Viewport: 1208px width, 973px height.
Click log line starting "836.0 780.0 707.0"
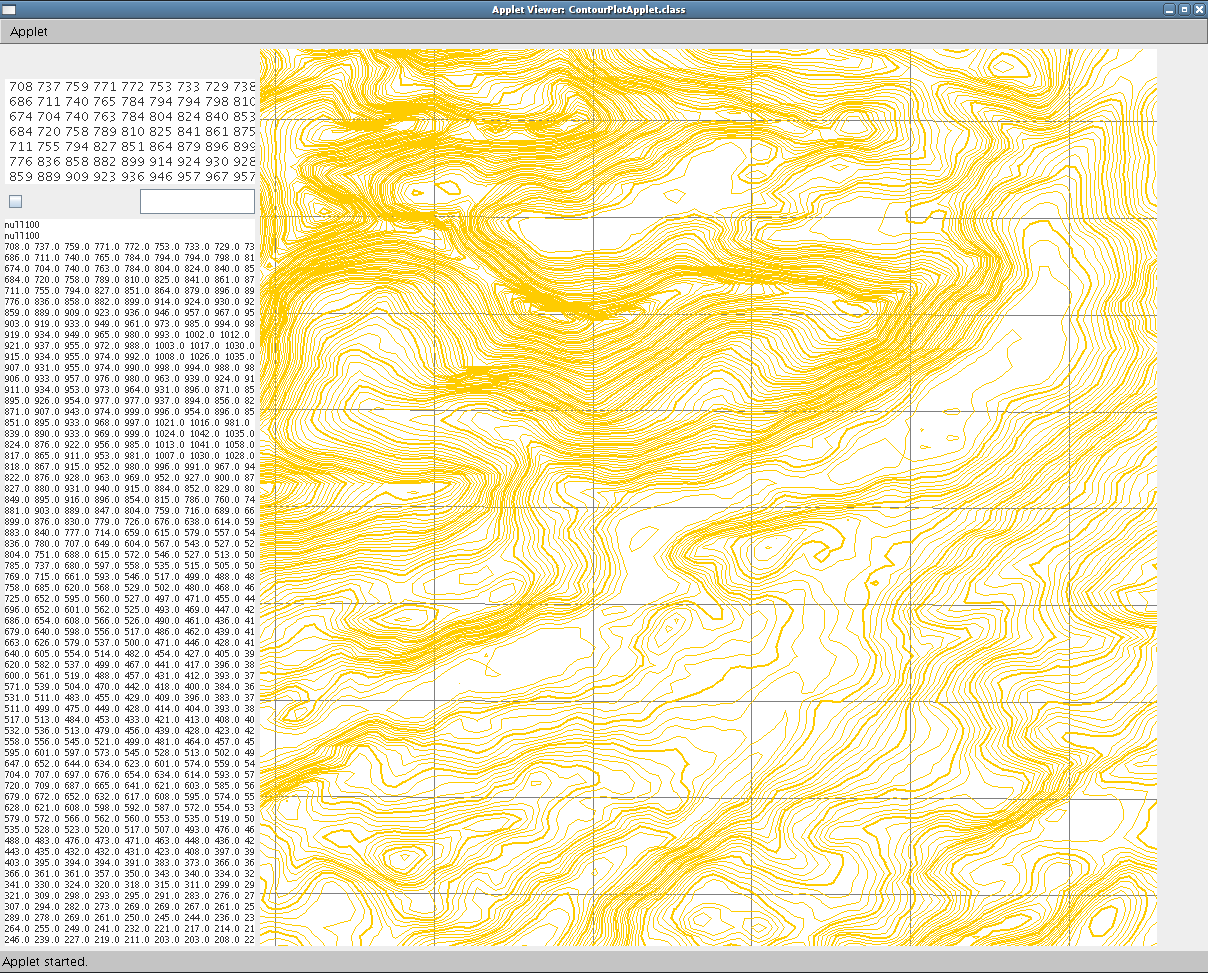tap(129, 543)
